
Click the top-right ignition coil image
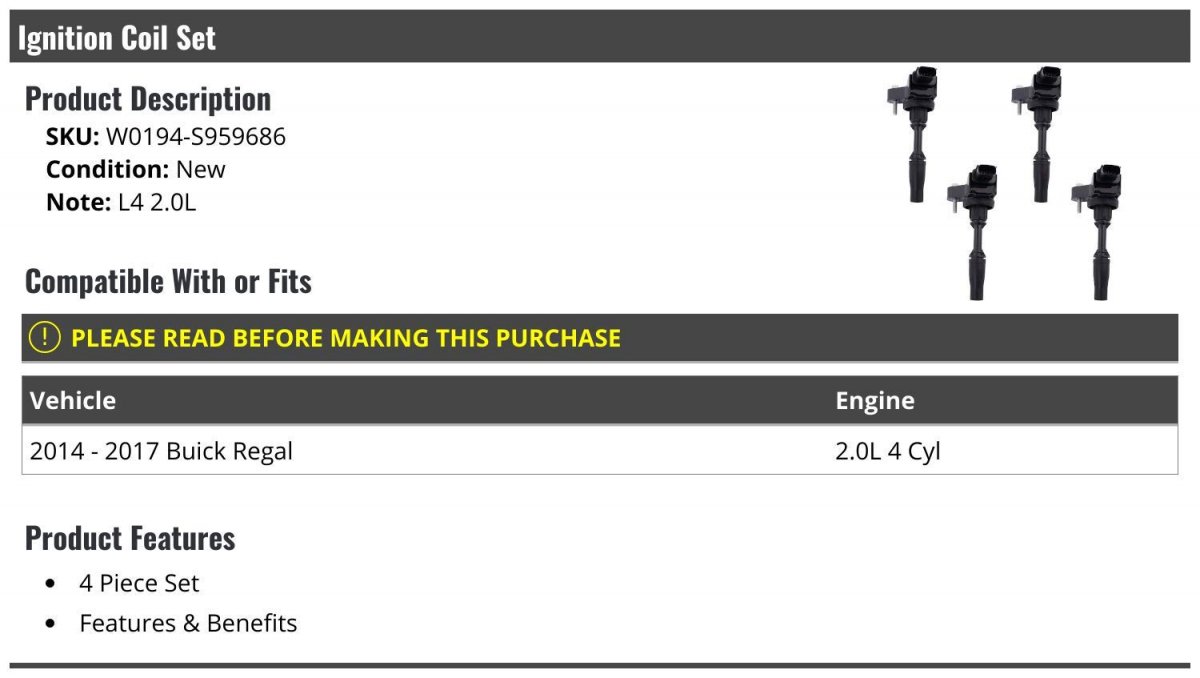tap(1038, 134)
